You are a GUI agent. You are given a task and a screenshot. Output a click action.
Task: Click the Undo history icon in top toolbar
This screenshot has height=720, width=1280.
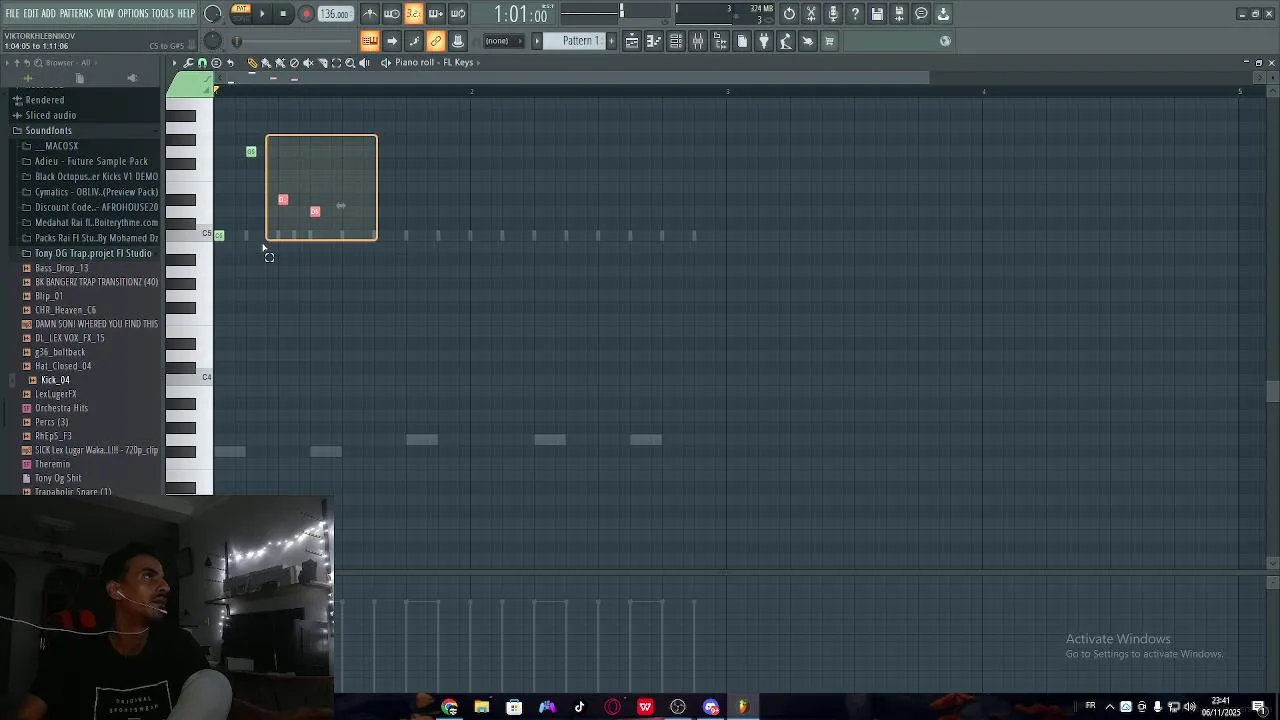789,14
